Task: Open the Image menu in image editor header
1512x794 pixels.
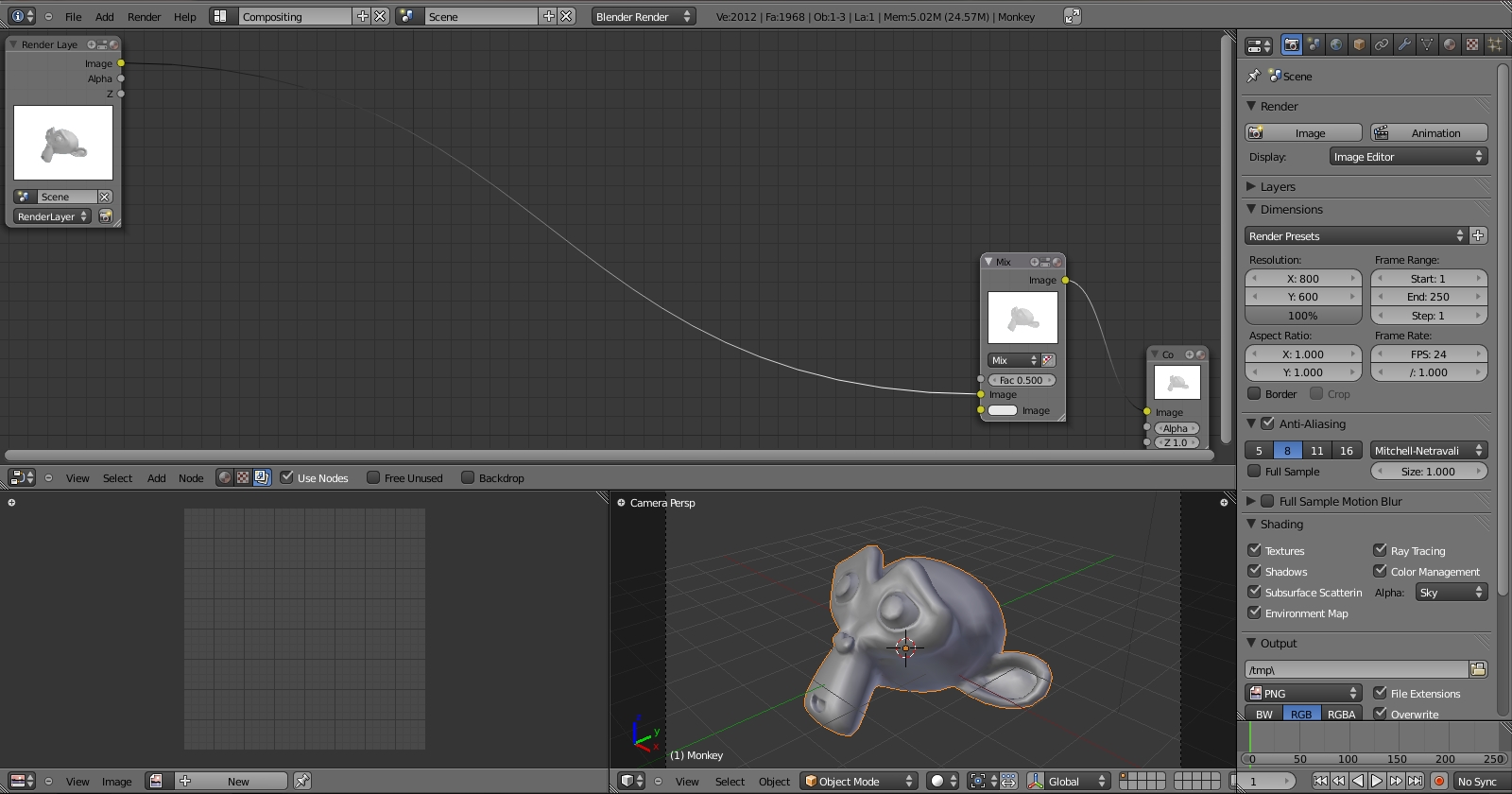Action: coord(117,781)
